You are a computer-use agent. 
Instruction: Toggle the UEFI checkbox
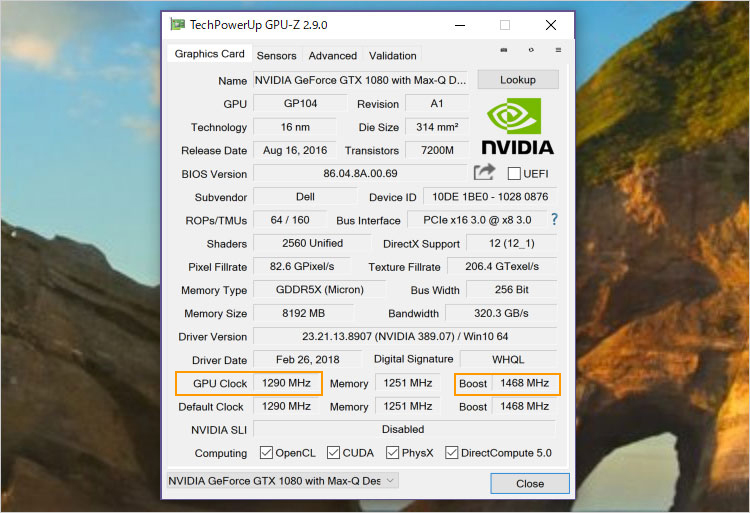[514, 174]
